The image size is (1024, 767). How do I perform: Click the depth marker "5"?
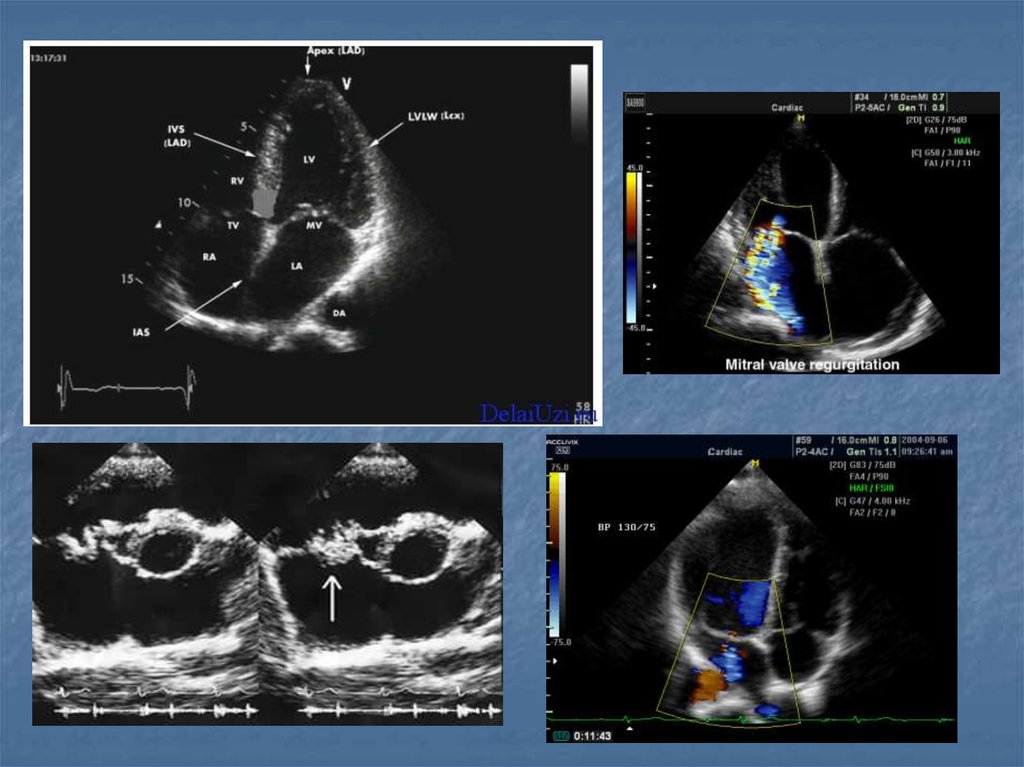point(244,126)
